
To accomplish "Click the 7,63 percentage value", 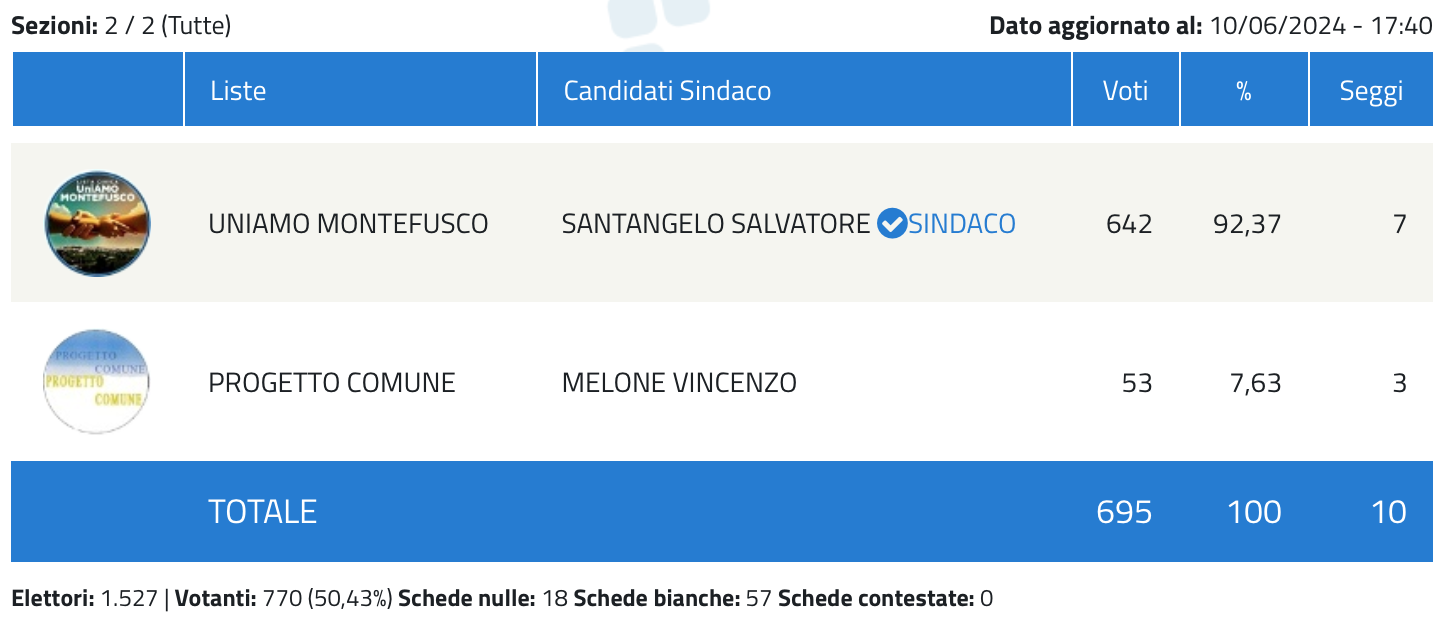I will click(1255, 383).
